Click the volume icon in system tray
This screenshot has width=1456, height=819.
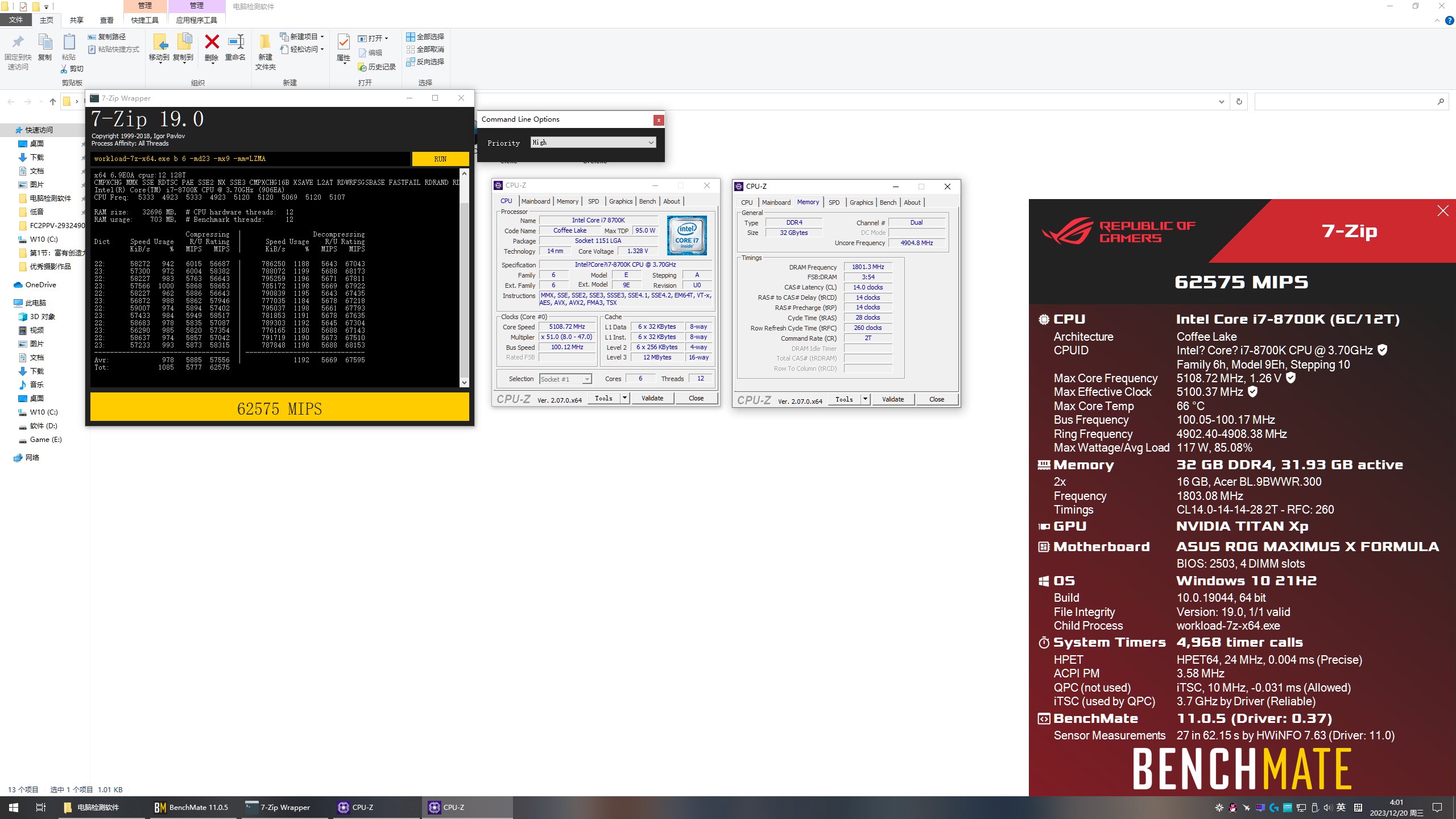(x=1327, y=808)
